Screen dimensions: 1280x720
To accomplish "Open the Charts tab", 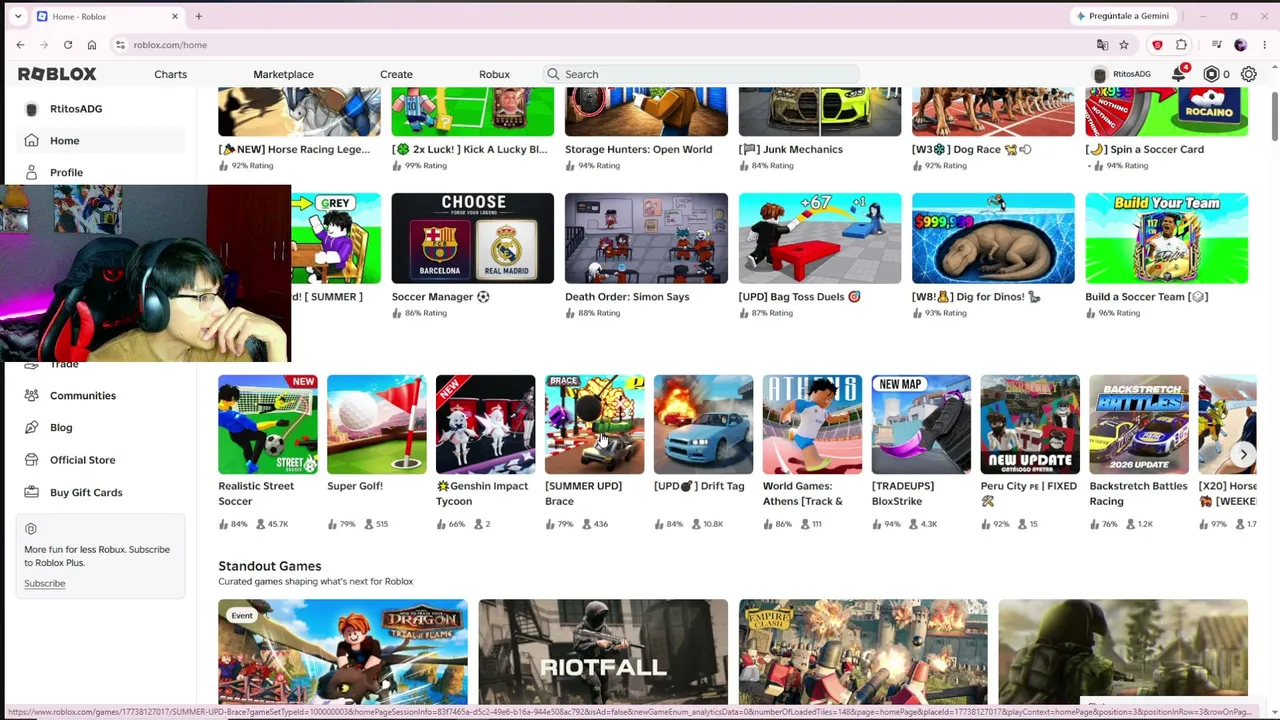I will 171,74.
